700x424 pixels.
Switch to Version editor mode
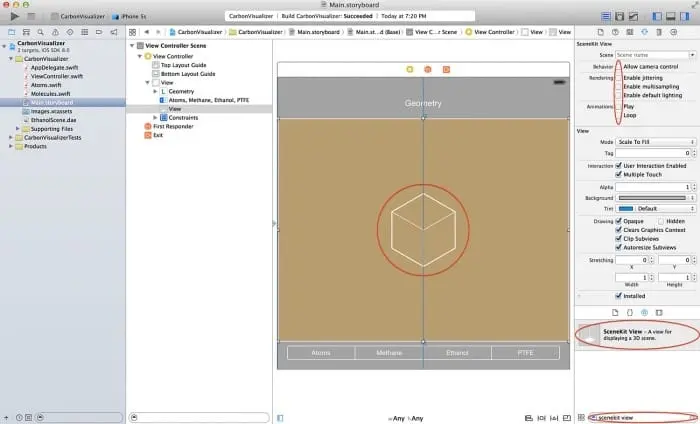point(633,17)
